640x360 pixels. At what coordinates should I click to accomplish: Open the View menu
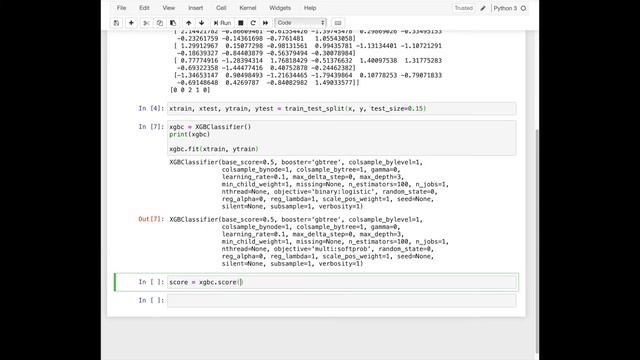click(169, 8)
